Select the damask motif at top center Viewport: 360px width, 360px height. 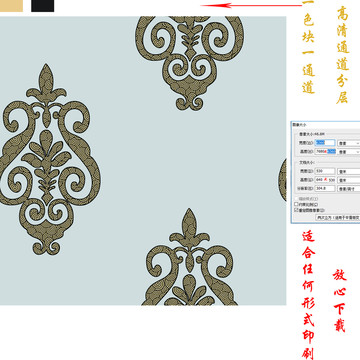(189, 63)
